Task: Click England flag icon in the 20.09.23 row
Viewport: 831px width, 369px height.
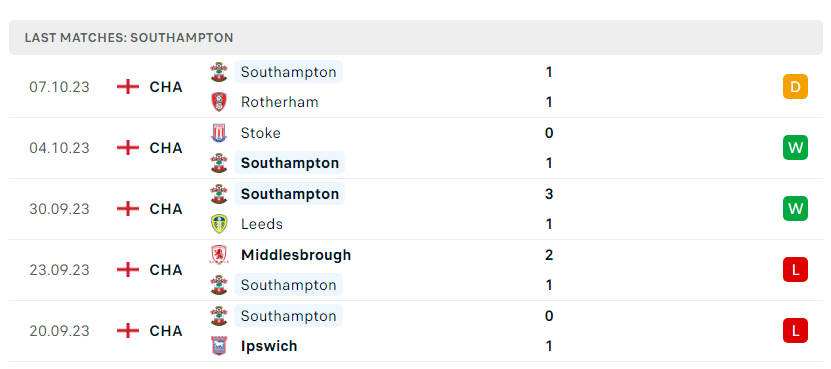Action: click(128, 331)
